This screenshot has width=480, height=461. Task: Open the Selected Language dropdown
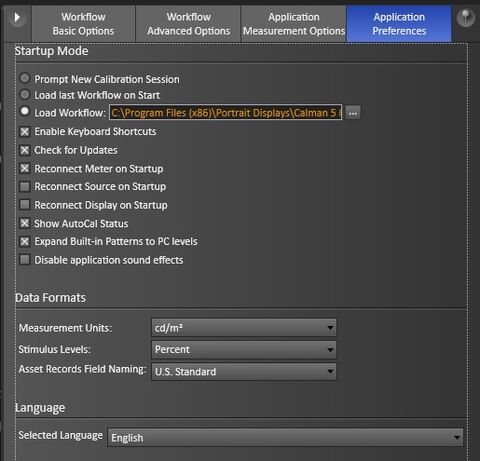(285, 437)
